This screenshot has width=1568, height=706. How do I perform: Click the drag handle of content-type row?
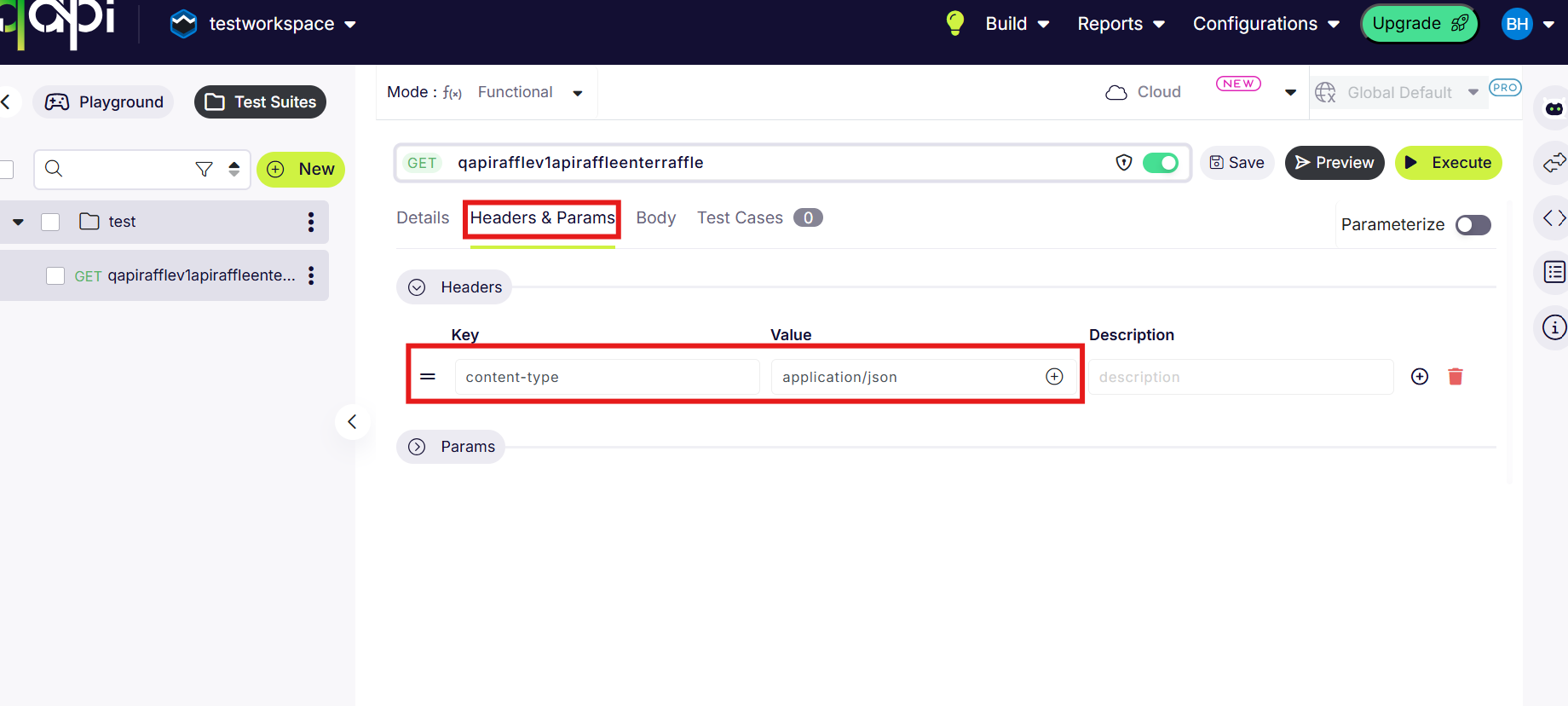tap(428, 377)
